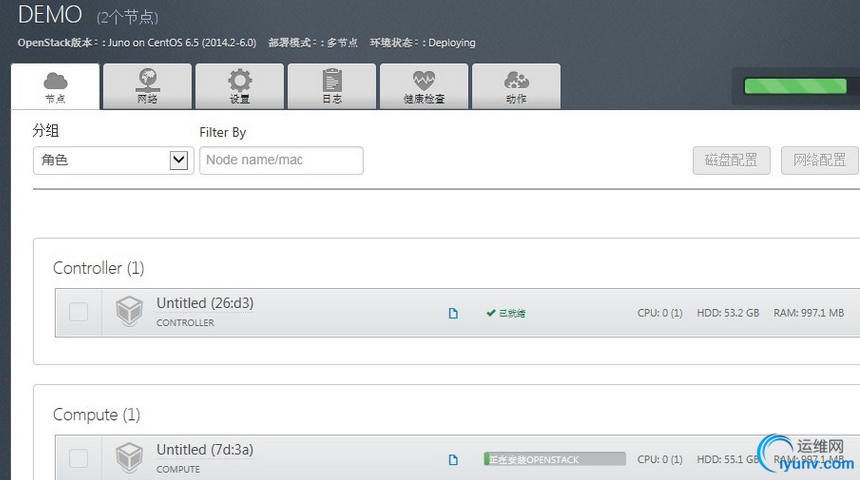Image resolution: width=860 pixels, height=480 pixels.
Task: Rename node Untitled (7d:3a)
Action: [205, 449]
